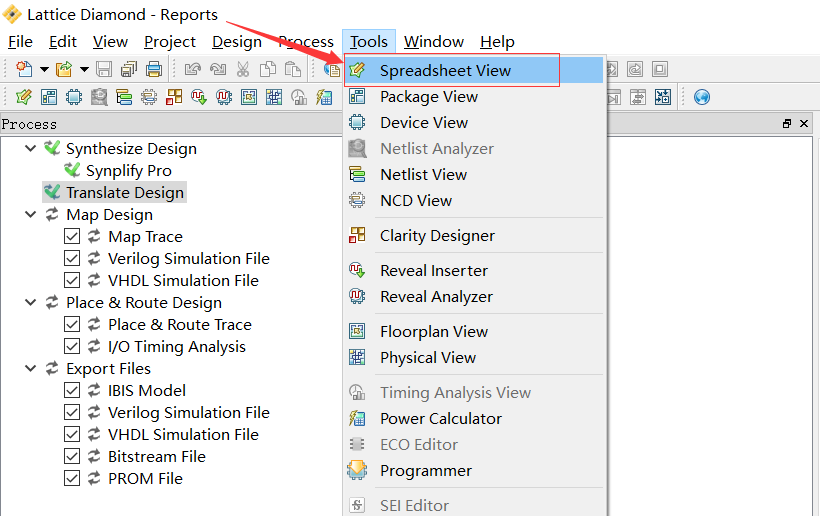Screen dimensions: 820x516
Task: Open Physical View from the toolbar icon
Action: [x=274, y=97]
